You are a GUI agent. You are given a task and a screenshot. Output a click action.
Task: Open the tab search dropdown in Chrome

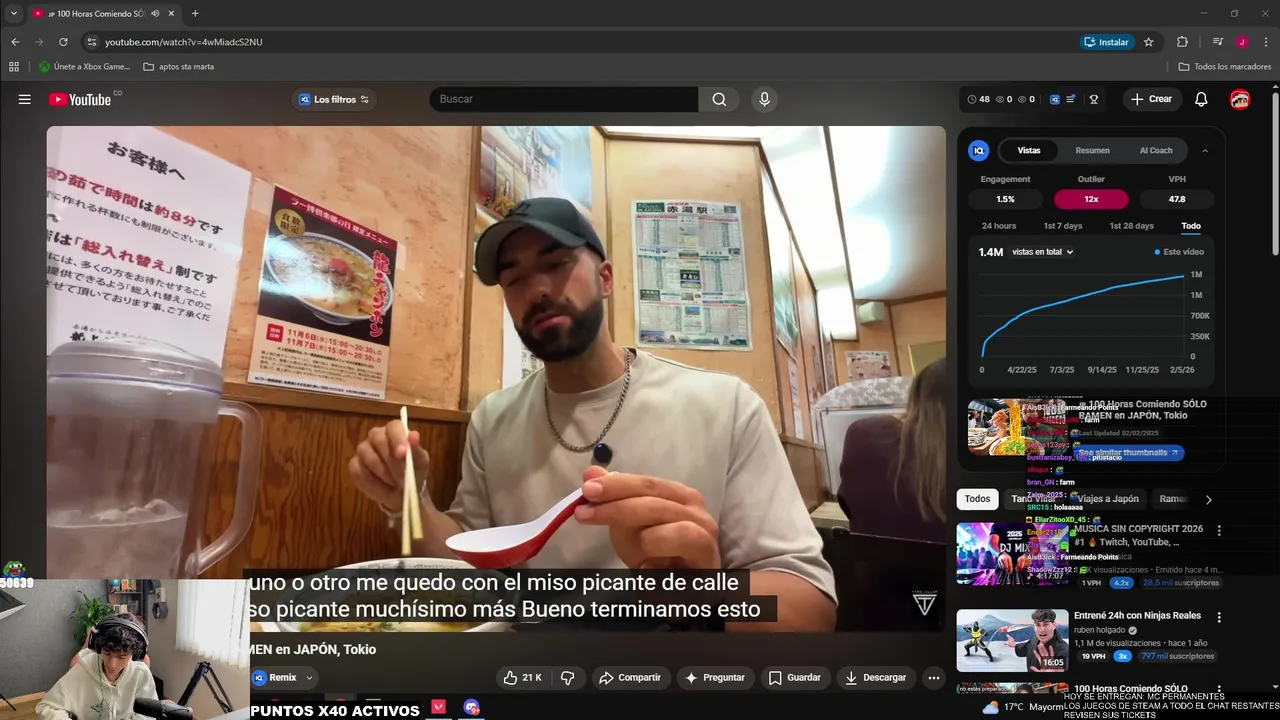[14, 13]
